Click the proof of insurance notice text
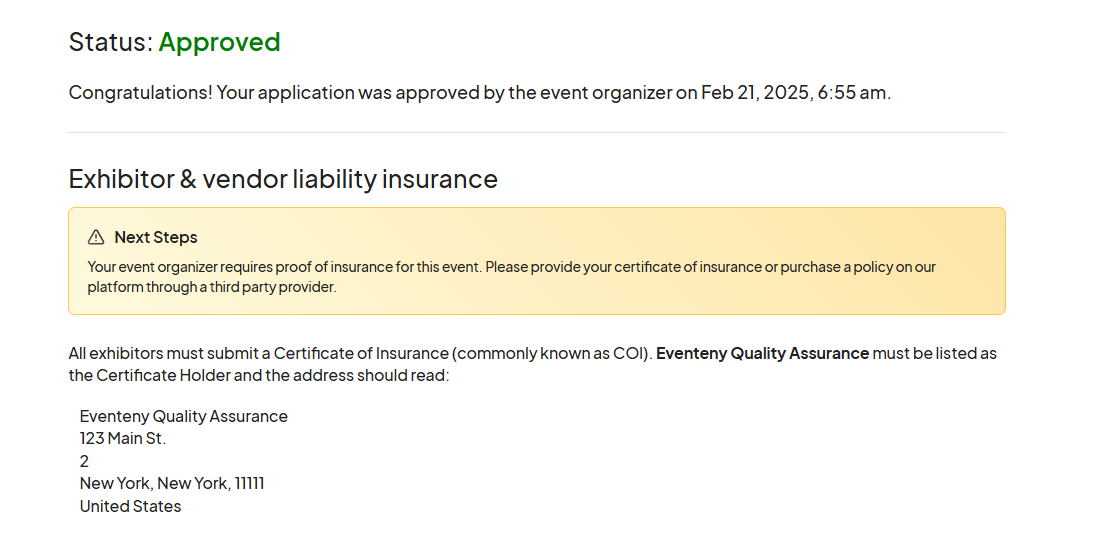 [x=511, y=277]
